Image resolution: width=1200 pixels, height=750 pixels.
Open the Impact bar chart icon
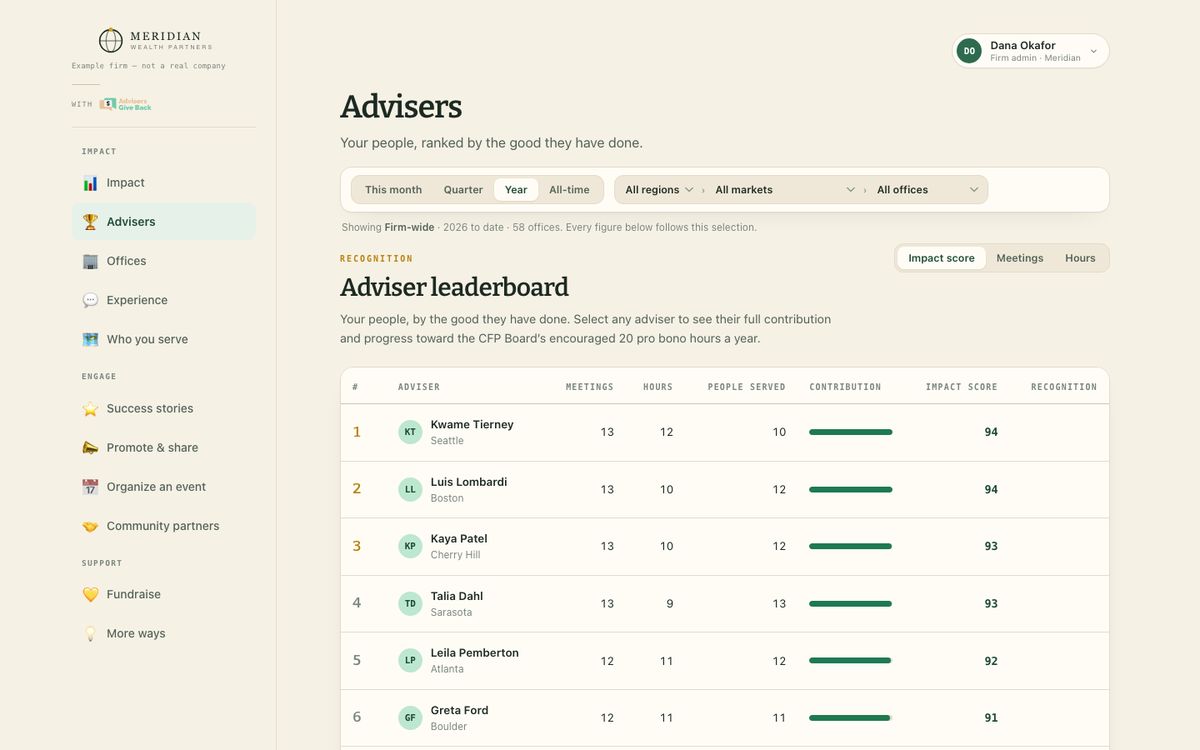coord(90,183)
